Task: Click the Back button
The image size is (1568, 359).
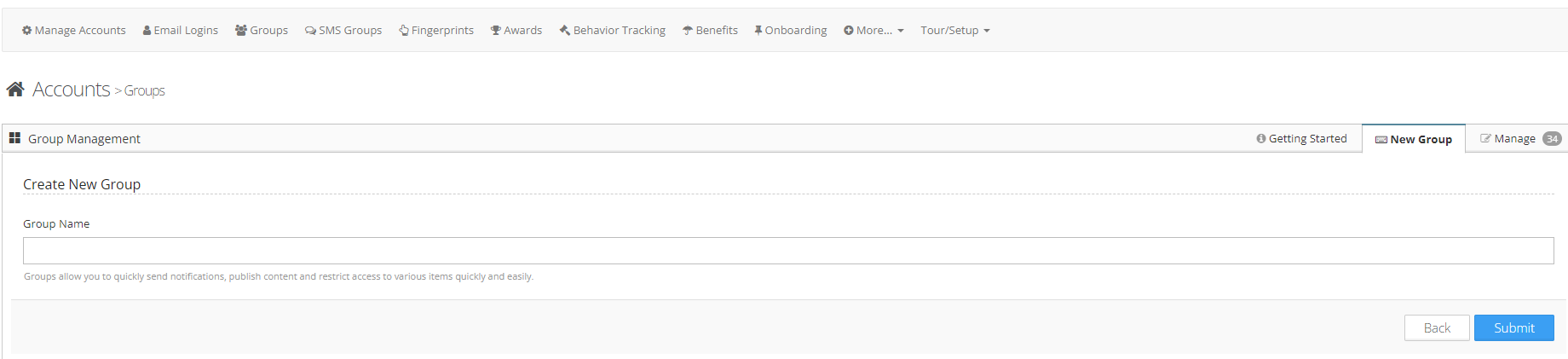Action: (1437, 328)
